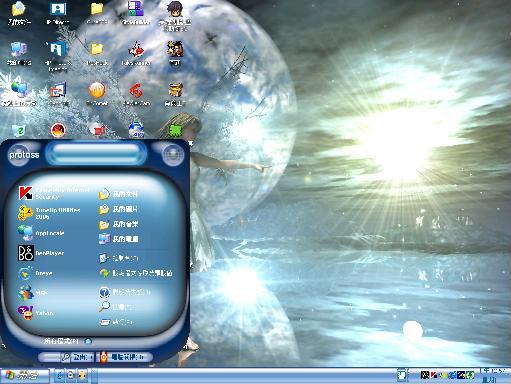Select the game warrior portrait desktop icon
Image resolution: width=511 pixels, height=384 pixels.
pyautogui.click(x=175, y=53)
